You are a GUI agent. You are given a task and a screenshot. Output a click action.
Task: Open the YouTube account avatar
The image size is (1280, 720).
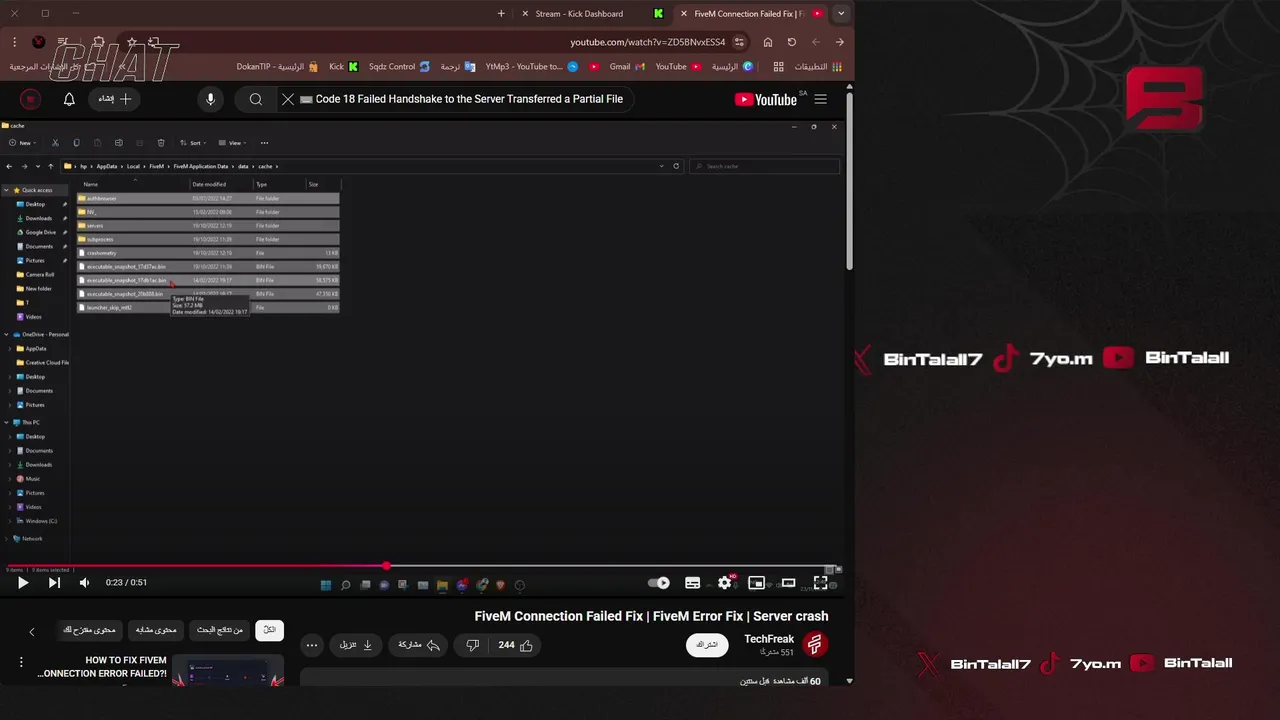(x=30, y=99)
